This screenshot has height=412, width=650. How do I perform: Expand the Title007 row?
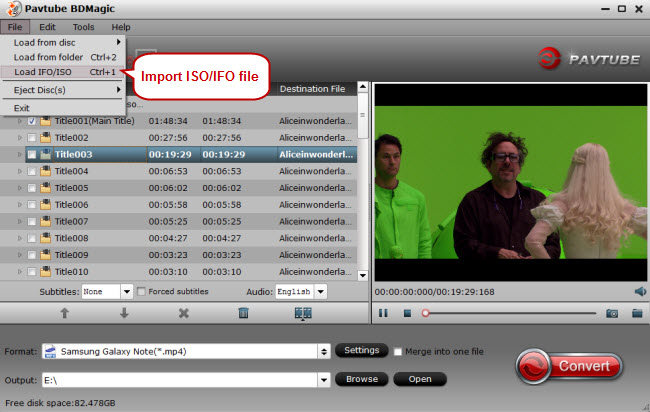point(19,221)
